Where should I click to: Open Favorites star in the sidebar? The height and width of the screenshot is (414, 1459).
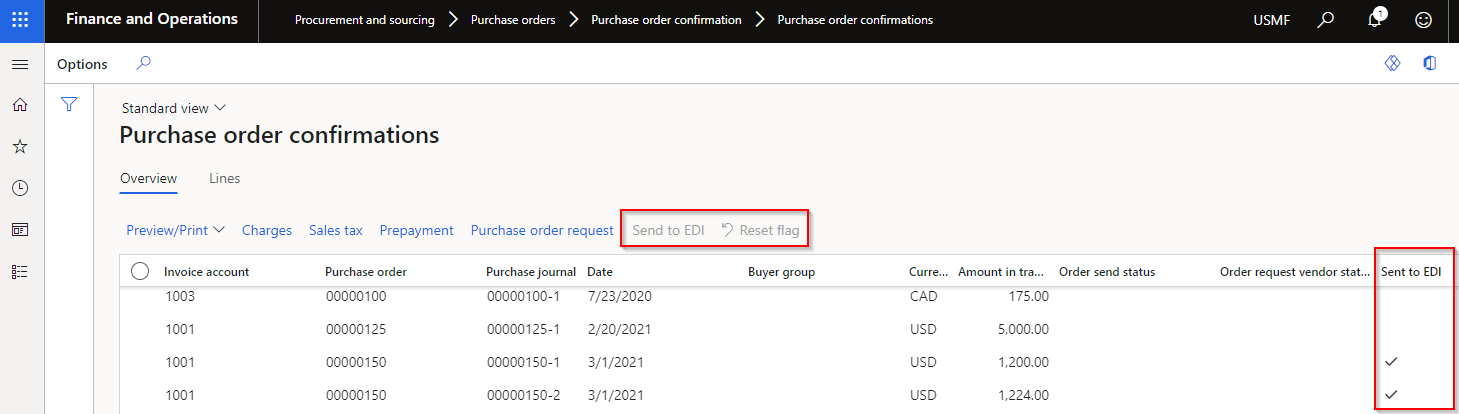pos(20,146)
